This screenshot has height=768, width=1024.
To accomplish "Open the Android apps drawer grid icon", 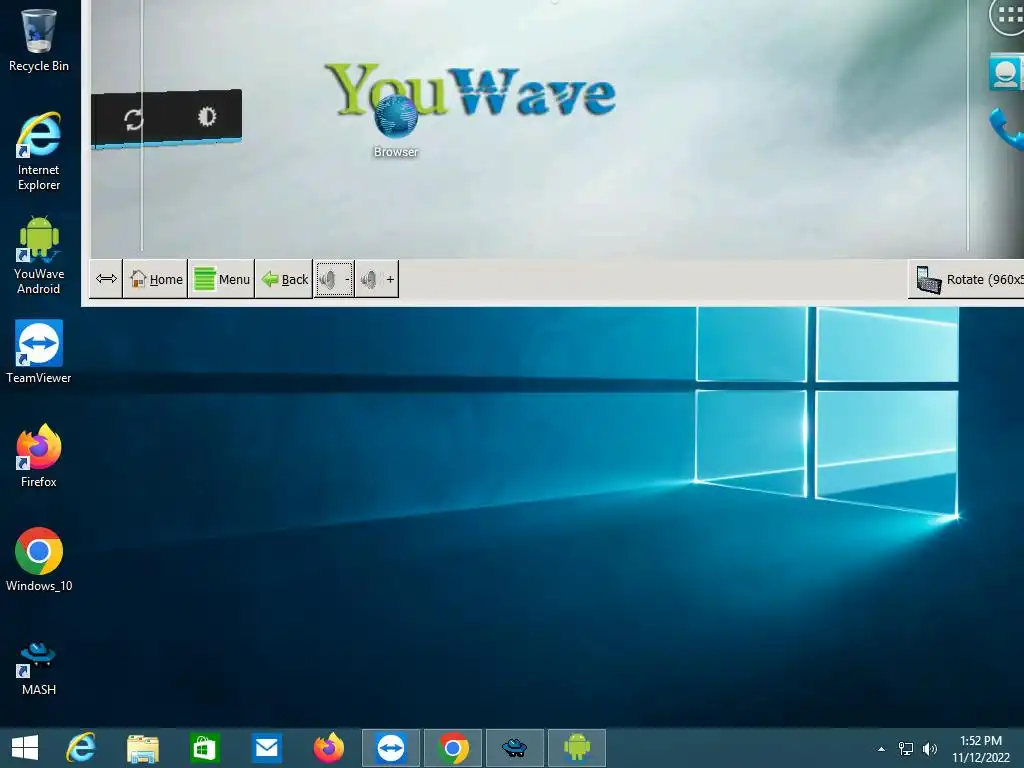I will pos(1008,17).
